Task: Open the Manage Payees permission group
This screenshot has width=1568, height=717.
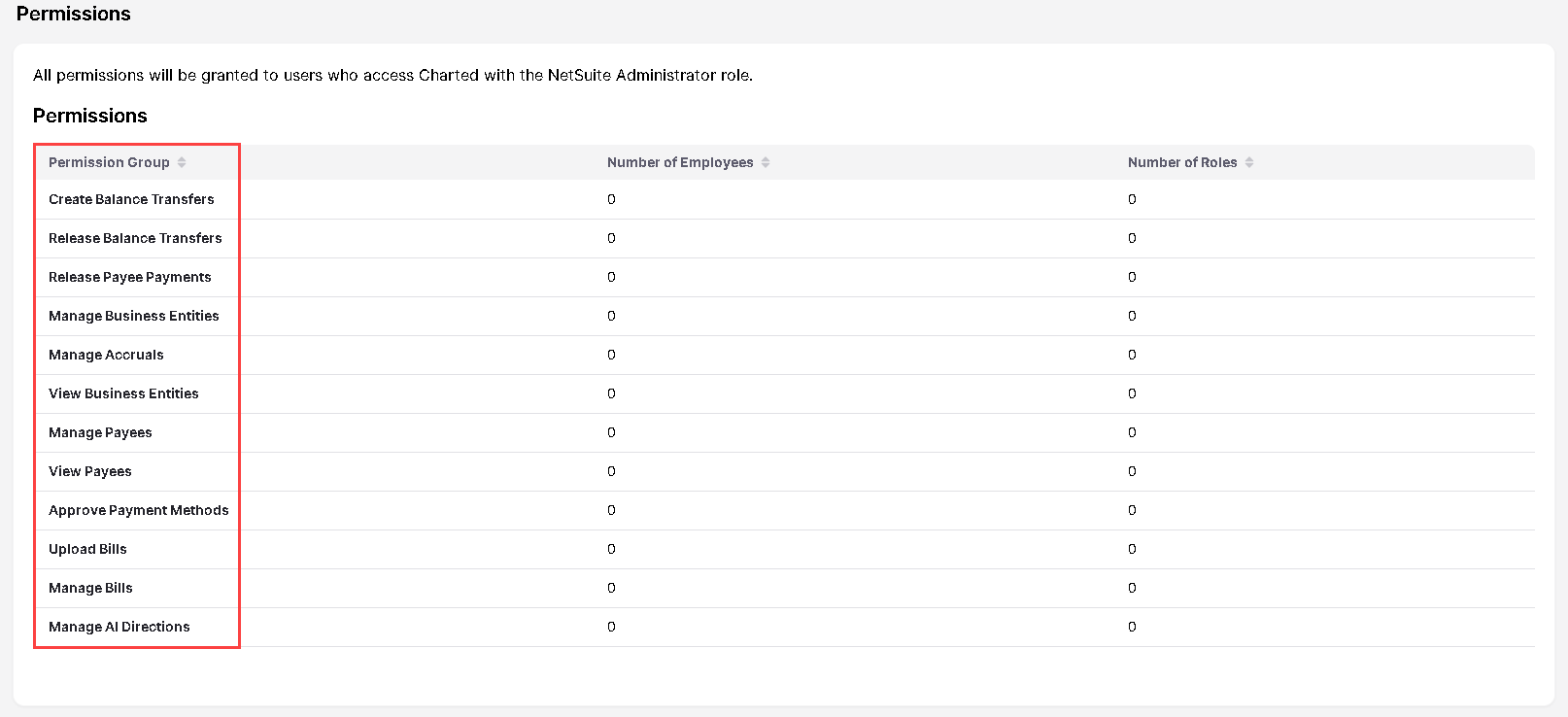Action: (x=100, y=432)
